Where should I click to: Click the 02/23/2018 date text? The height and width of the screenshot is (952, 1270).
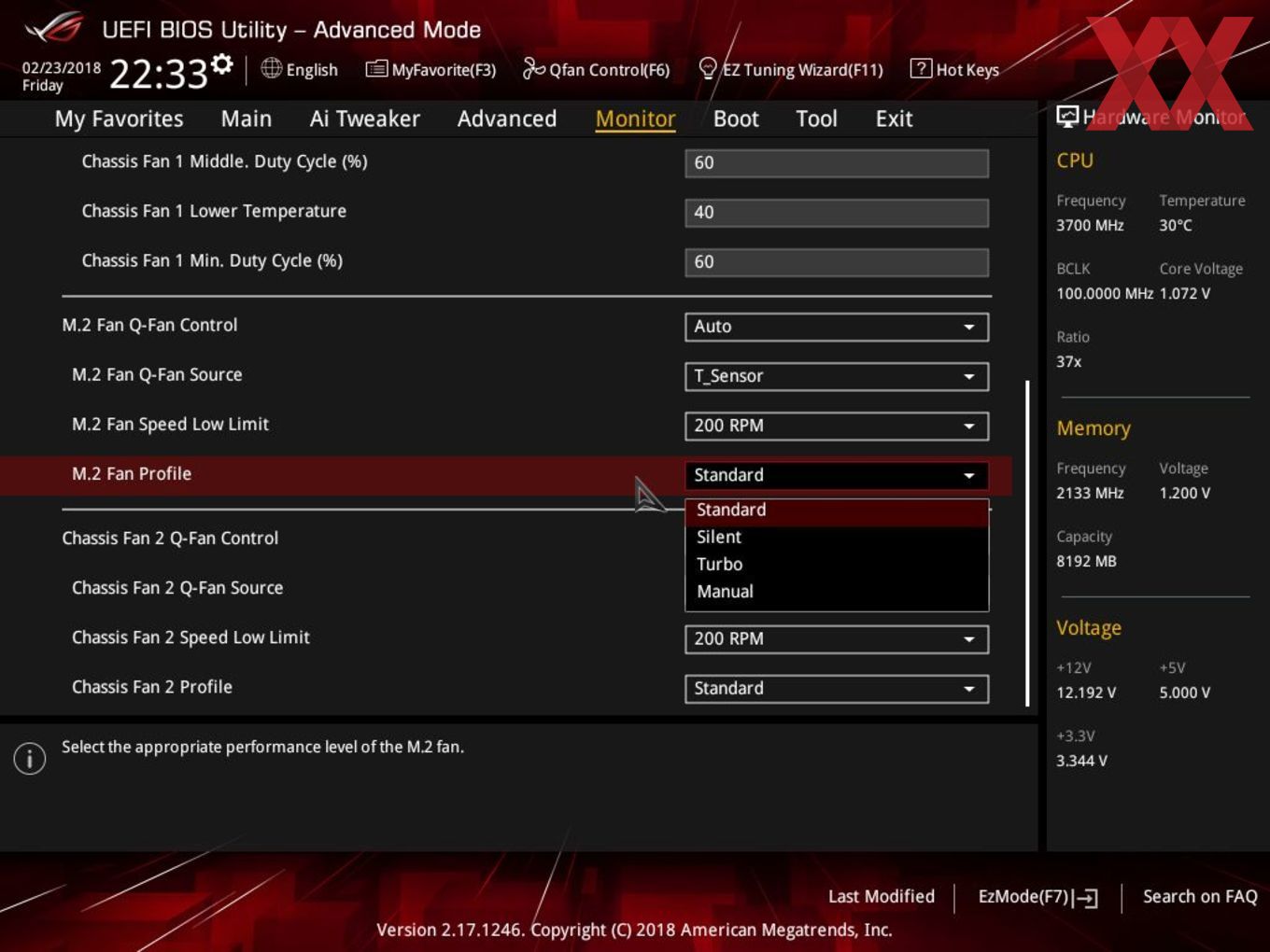[62, 68]
